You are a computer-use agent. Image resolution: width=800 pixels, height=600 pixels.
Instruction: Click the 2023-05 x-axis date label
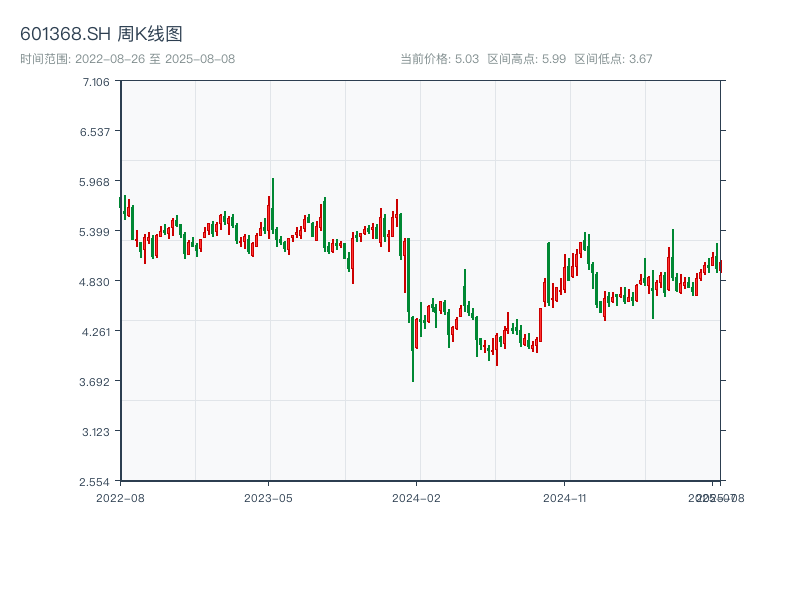(268, 497)
